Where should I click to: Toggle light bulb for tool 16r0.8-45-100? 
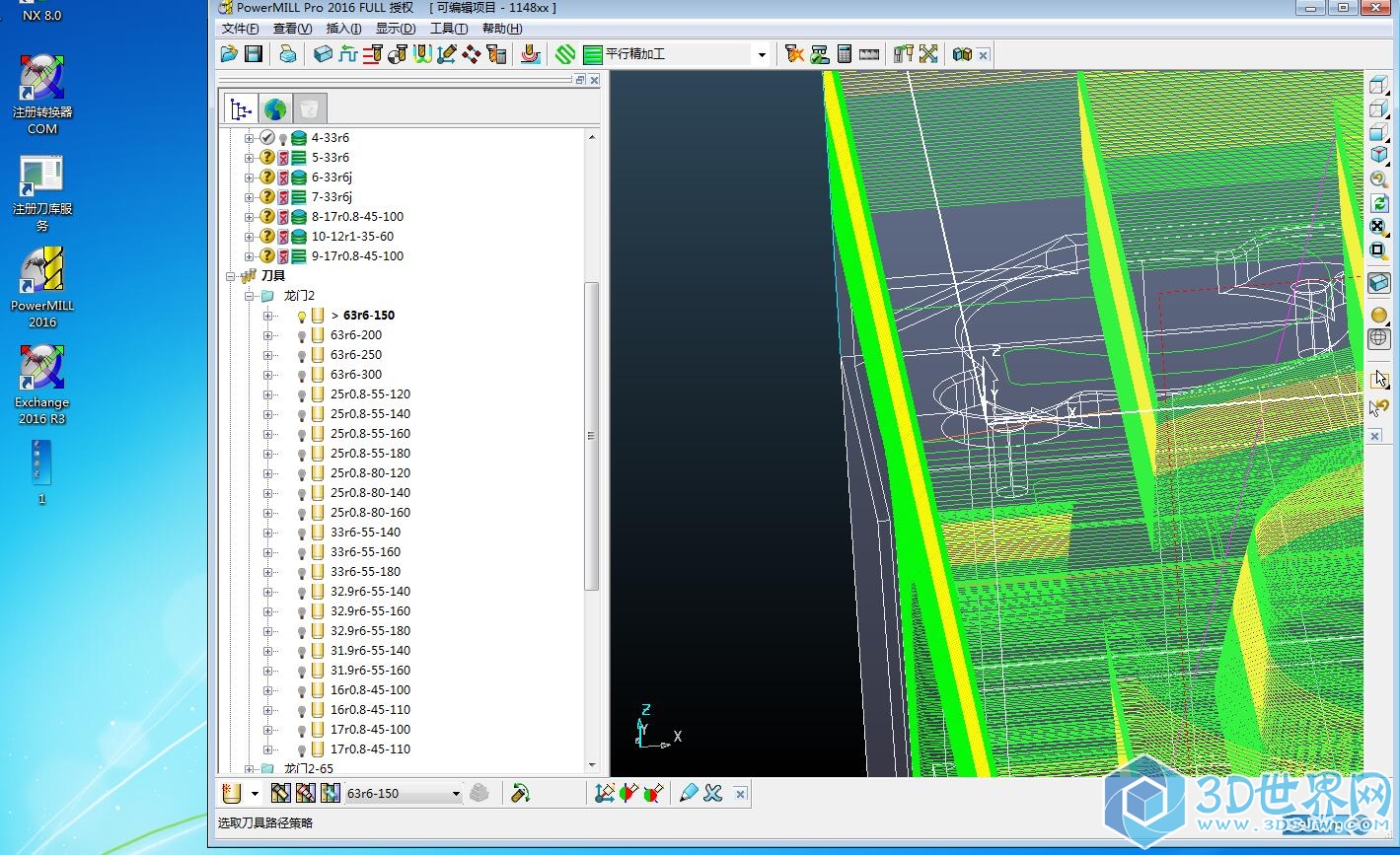tap(302, 691)
